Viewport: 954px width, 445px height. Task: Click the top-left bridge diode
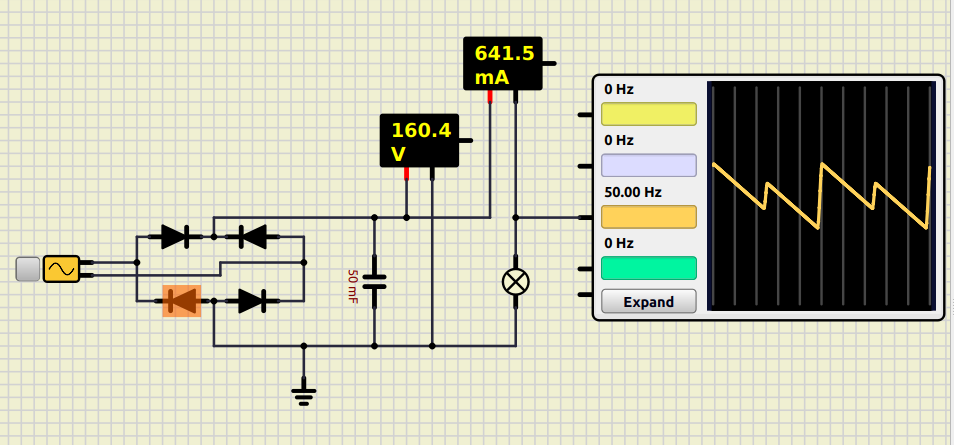[x=176, y=236]
